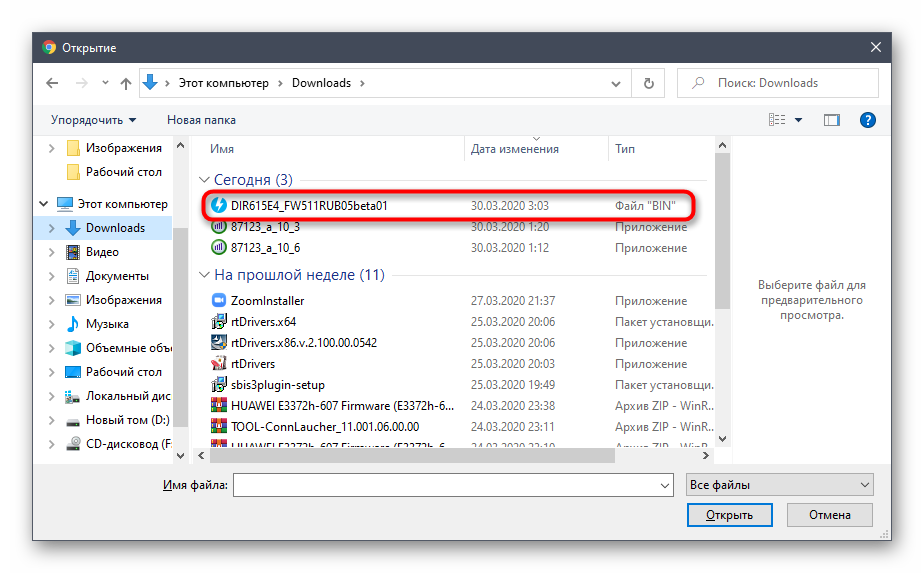Collapse the Сегодня group
This screenshot has width=924, height=573.
(x=205, y=181)
